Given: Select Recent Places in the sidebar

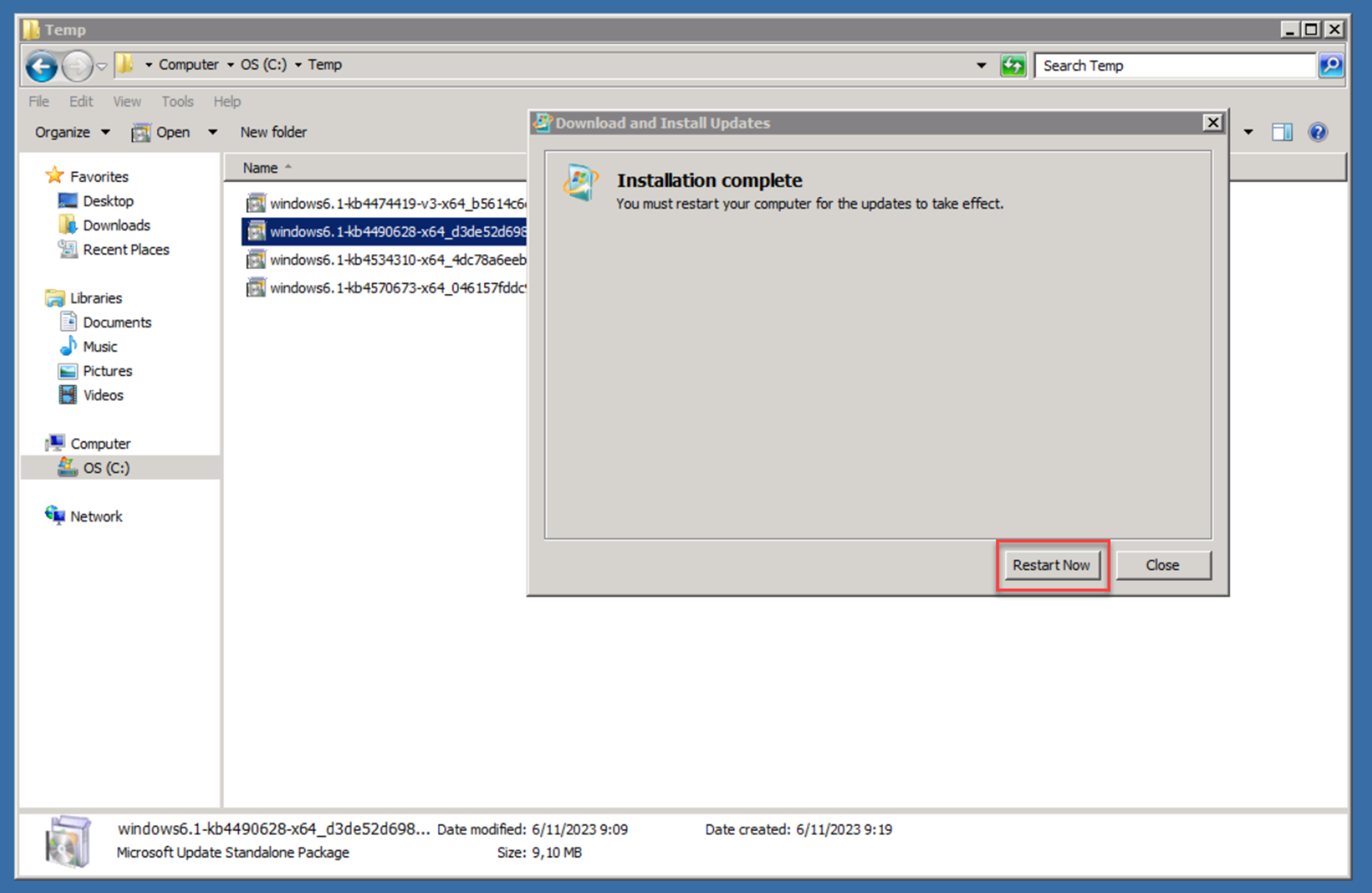Looking at the screenshot, I should [x=126, y=250].
